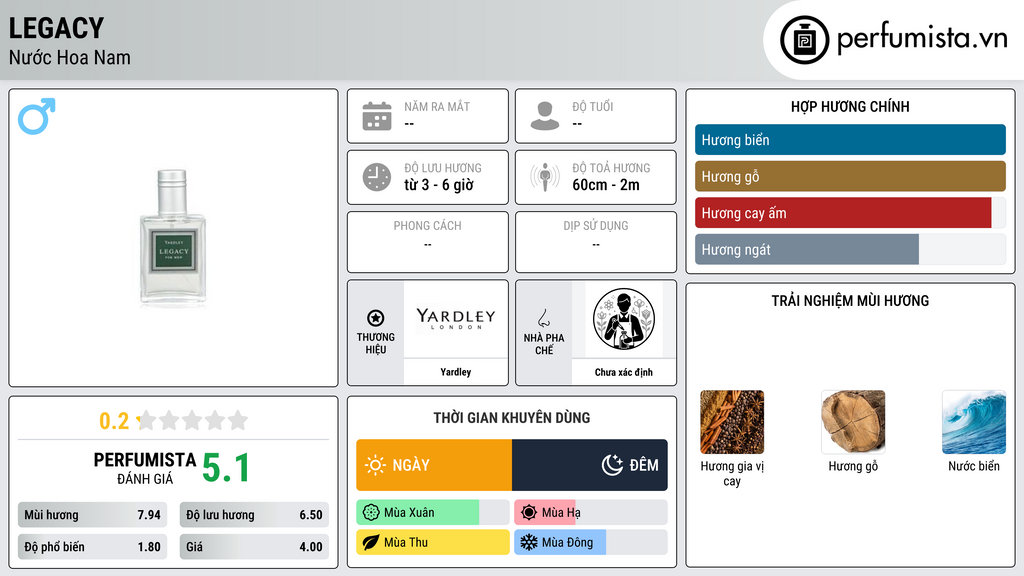Viewport: 1024px width, 576px height.
Task: Click the Mùa Hạ season bar
Action: click(x=591, y=513)
